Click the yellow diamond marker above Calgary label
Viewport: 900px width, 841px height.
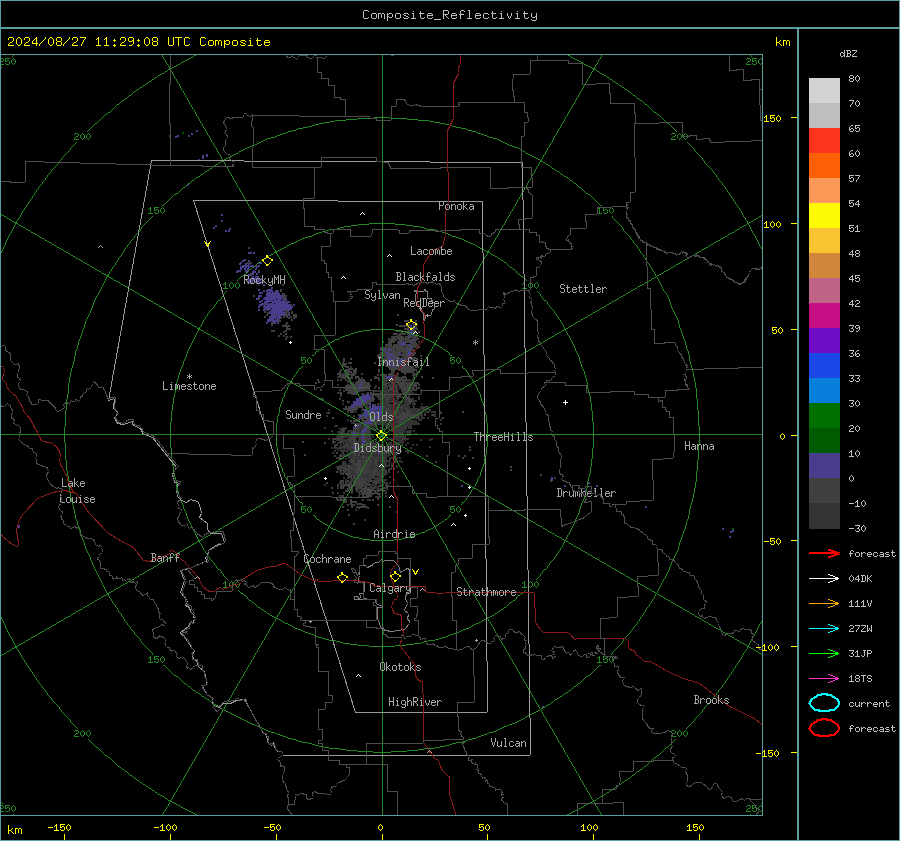click(x=395, y=576)
